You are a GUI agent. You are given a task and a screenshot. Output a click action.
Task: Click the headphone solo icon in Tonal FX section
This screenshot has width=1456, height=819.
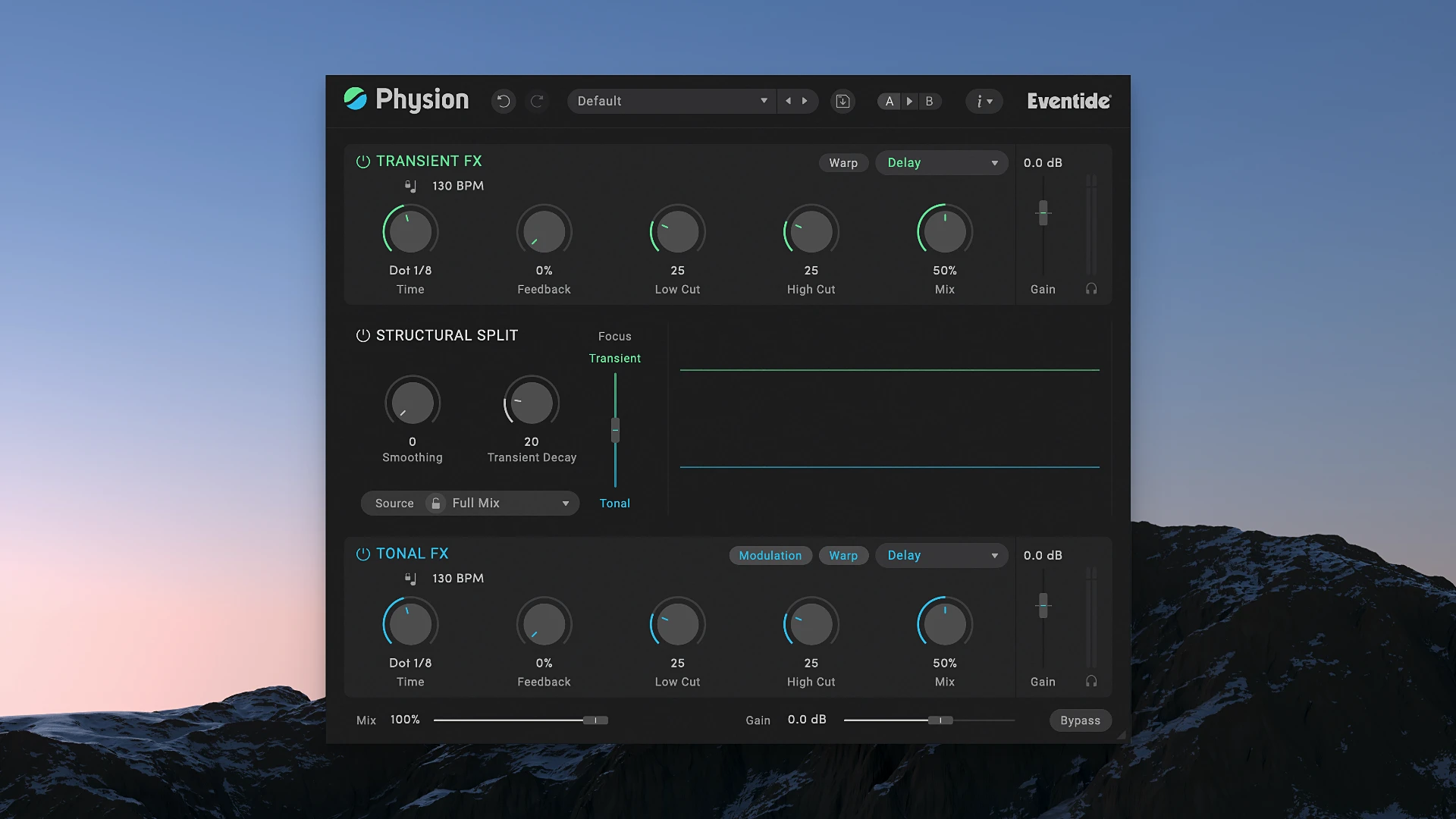1091,681
